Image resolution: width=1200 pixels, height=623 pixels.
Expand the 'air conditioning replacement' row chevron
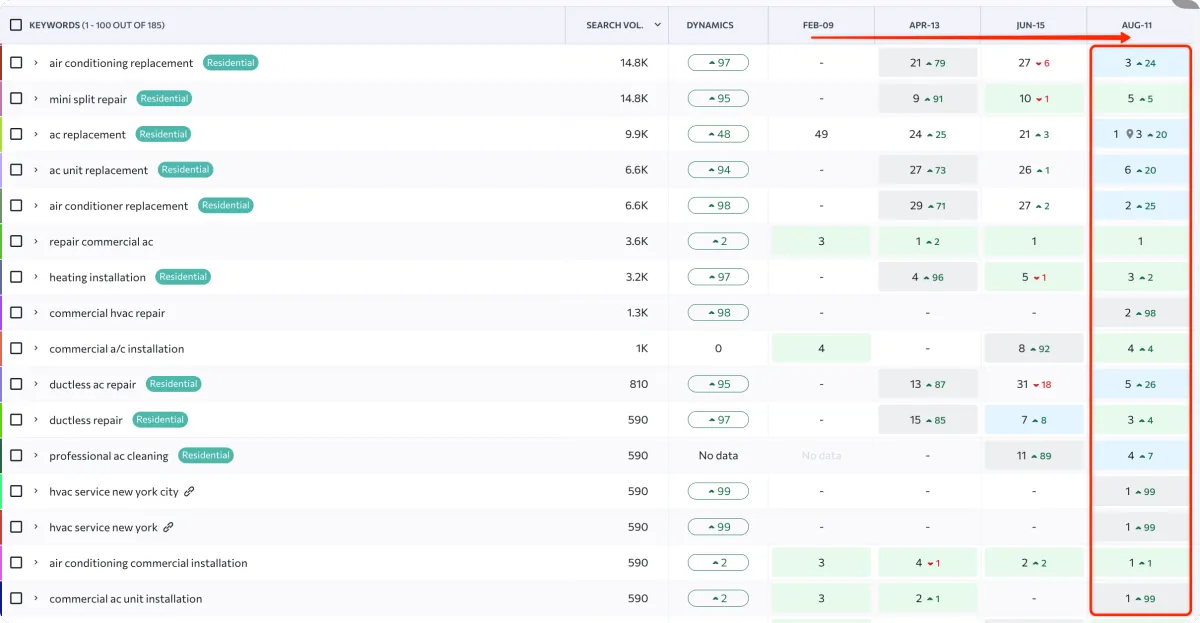tap(36, 63)
